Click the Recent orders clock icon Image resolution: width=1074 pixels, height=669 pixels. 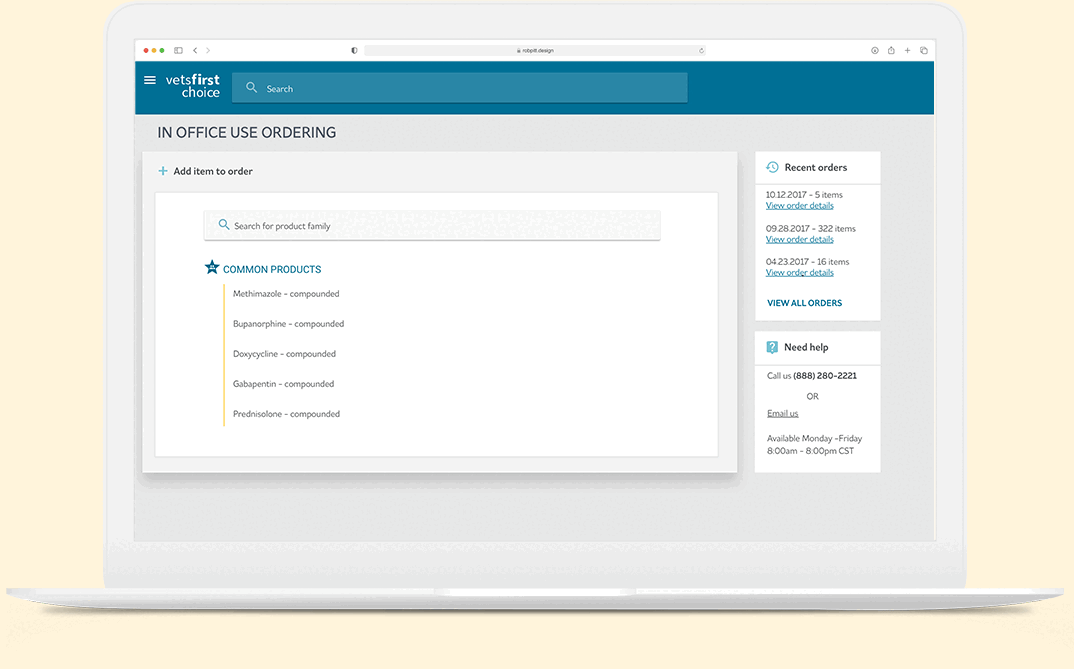[772, 167]
